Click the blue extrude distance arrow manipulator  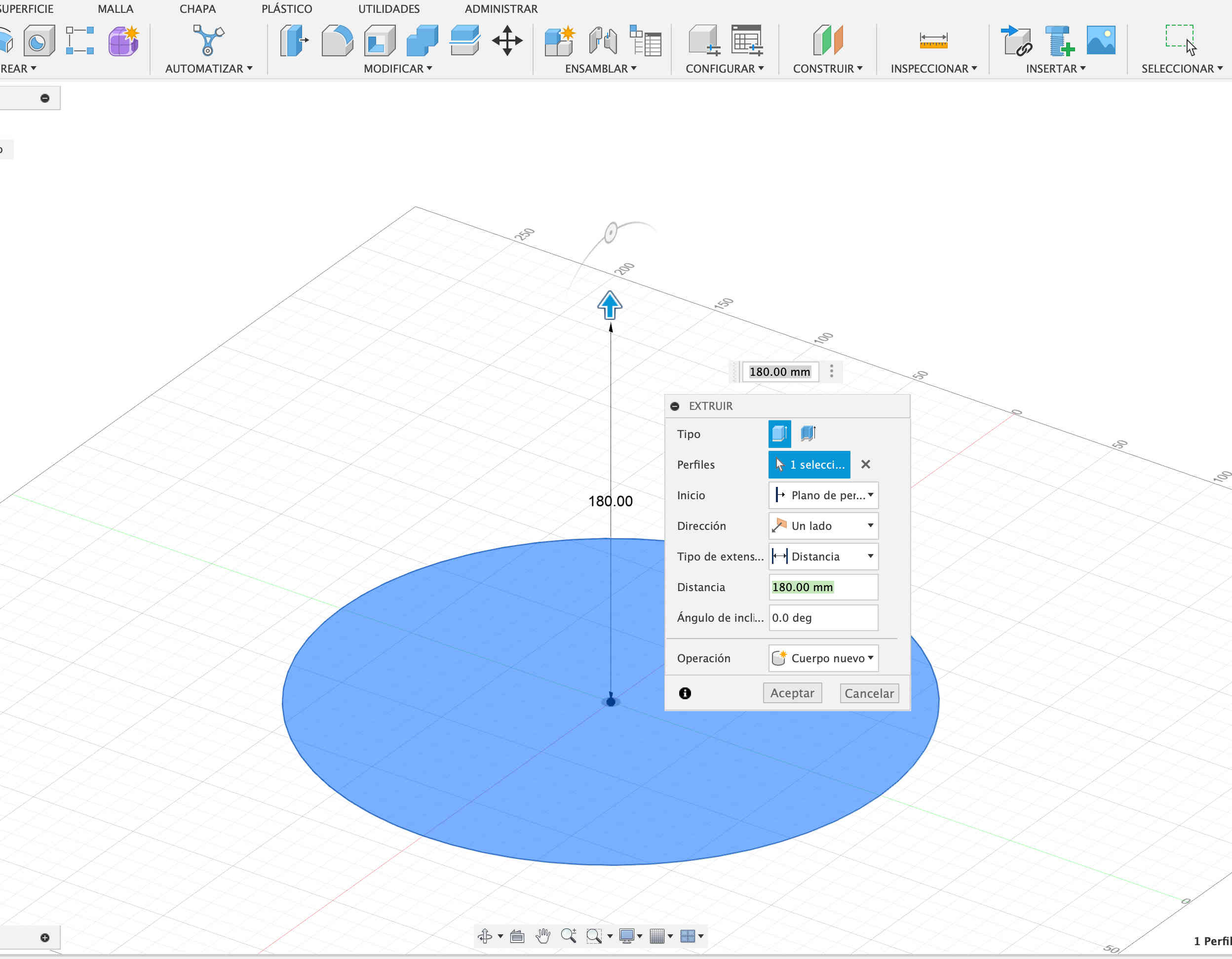tap(610, 305)
